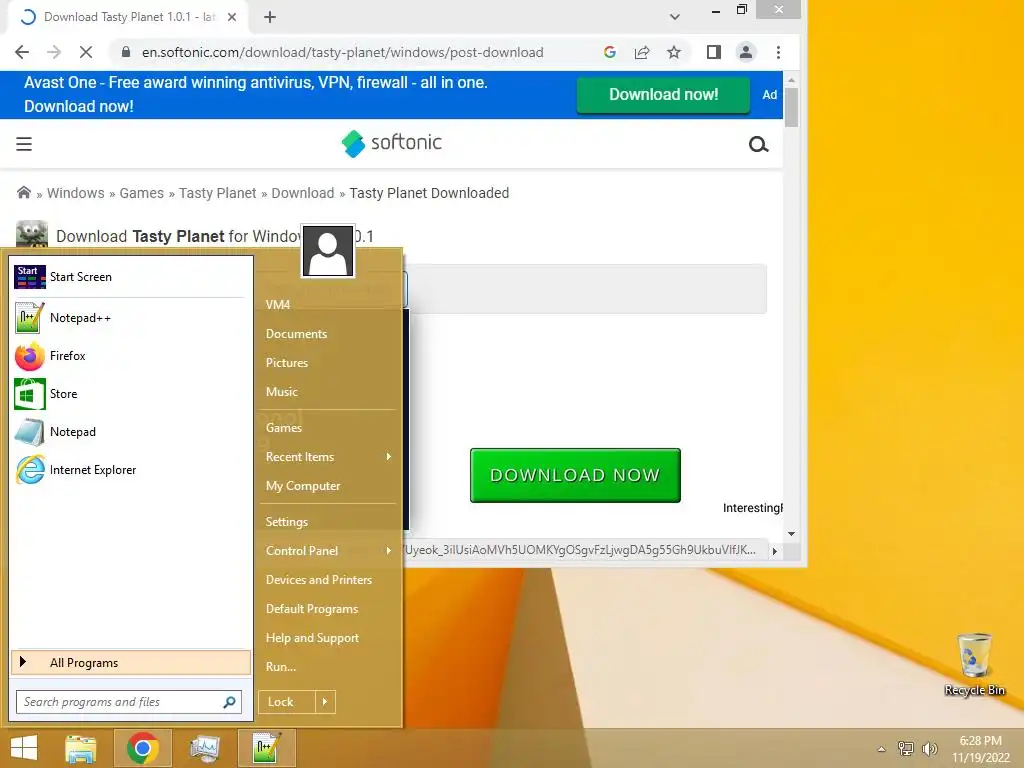Viewport: 1024px width, 768px height.
Task: Click the Softonic search magnifier
Action: click(x=758, y=144)
